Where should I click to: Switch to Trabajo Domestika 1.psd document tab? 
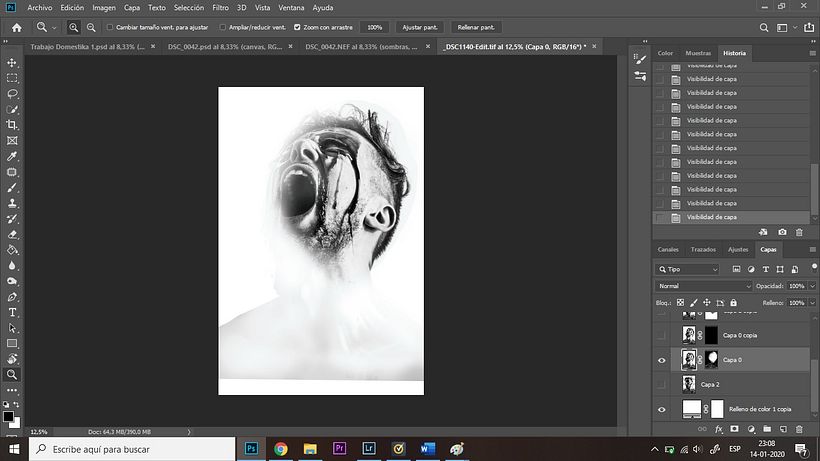87,47
